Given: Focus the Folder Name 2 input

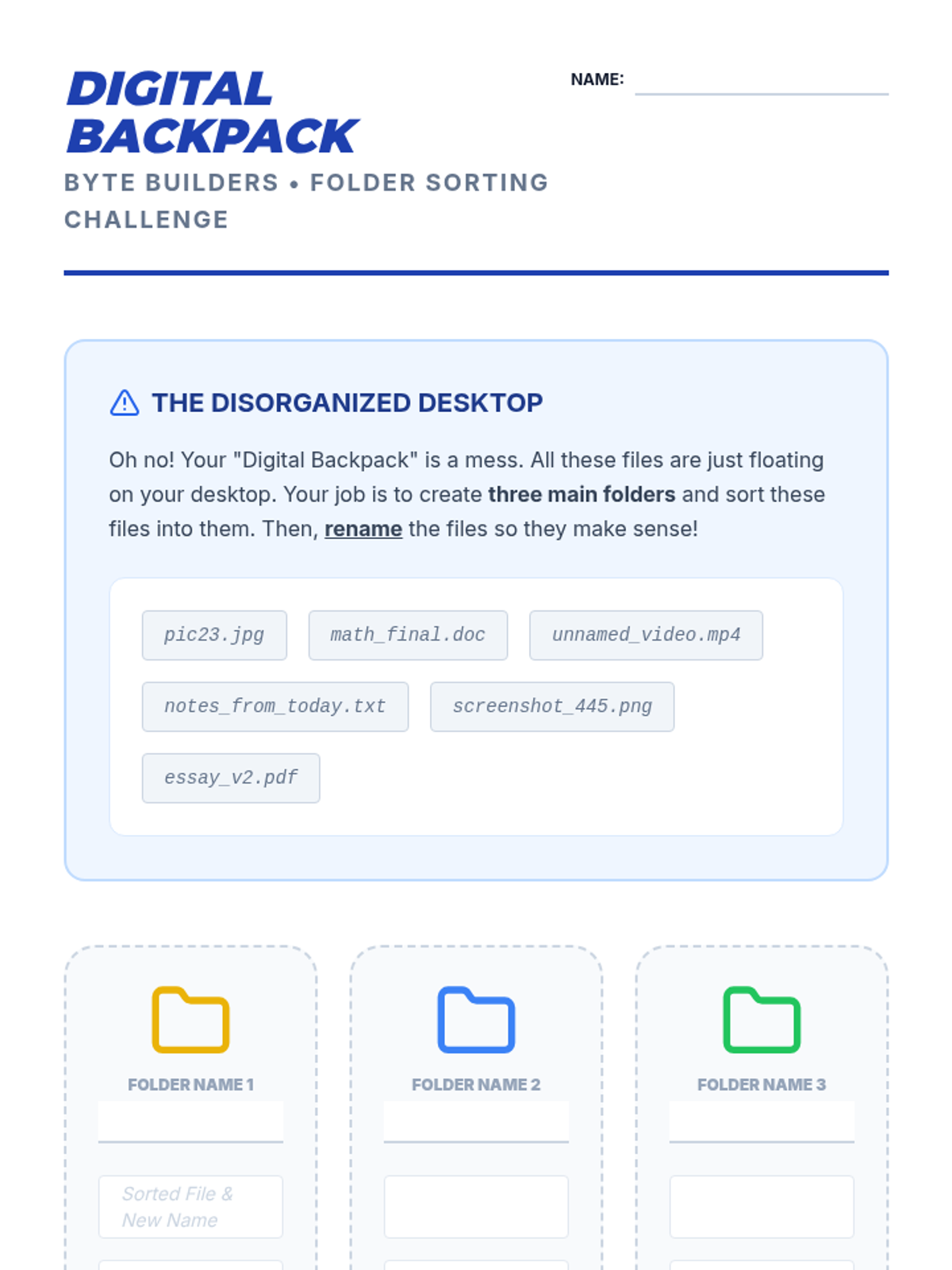Looking at the screenshot, I should (x=476, y=1121).
